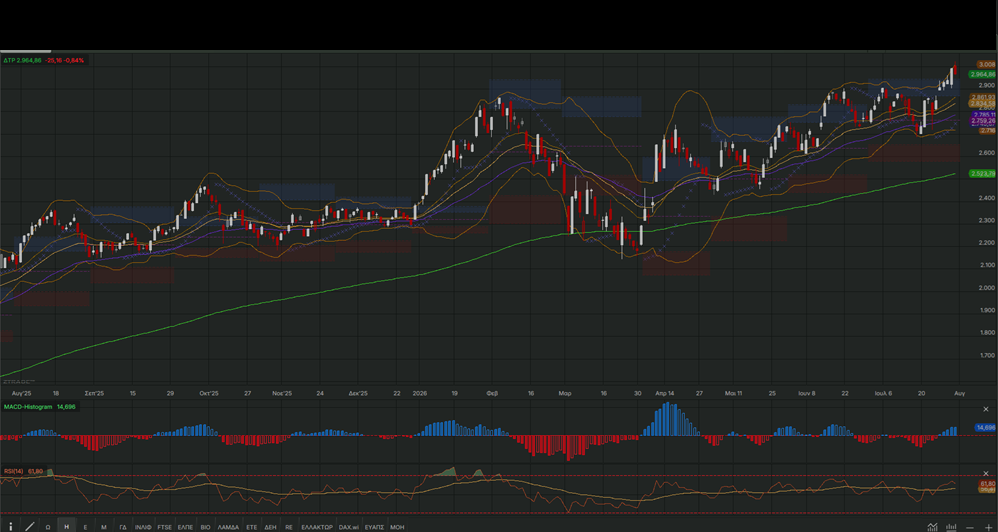Click the green 2.523,29 moving average tag
The width and height of the screenshot is (998, 532).
(x=983, y=173)
